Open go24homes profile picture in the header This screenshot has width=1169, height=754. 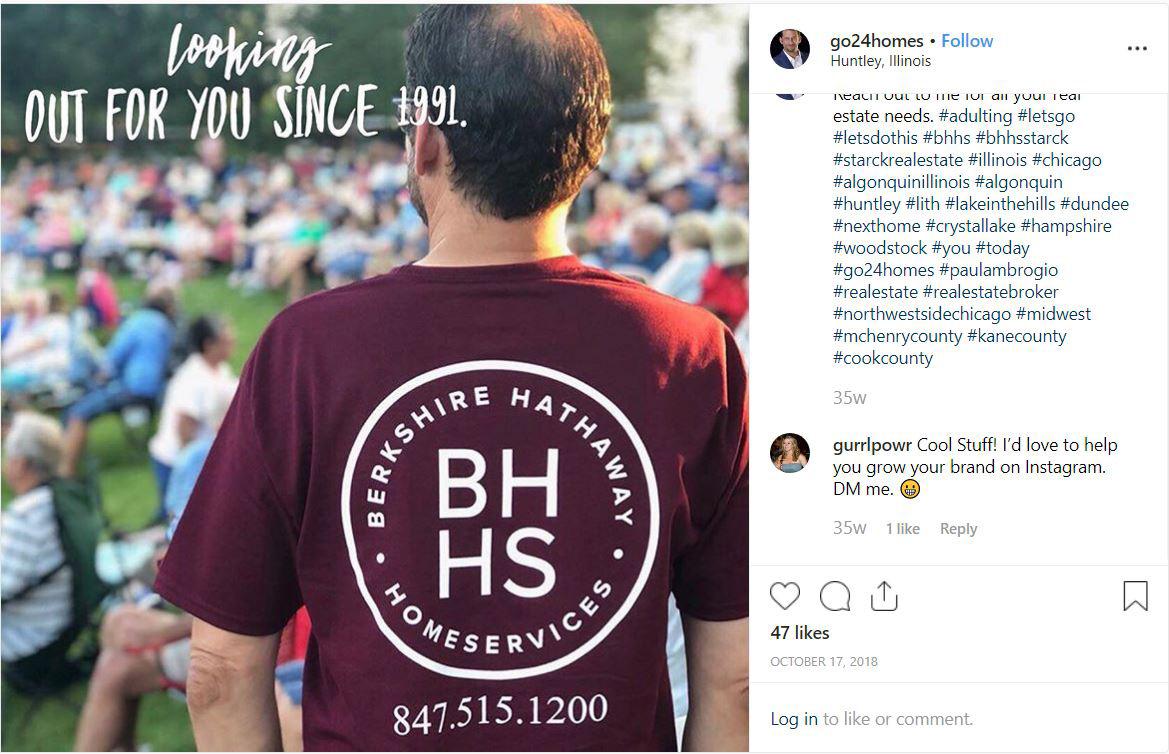click(790, 49)
